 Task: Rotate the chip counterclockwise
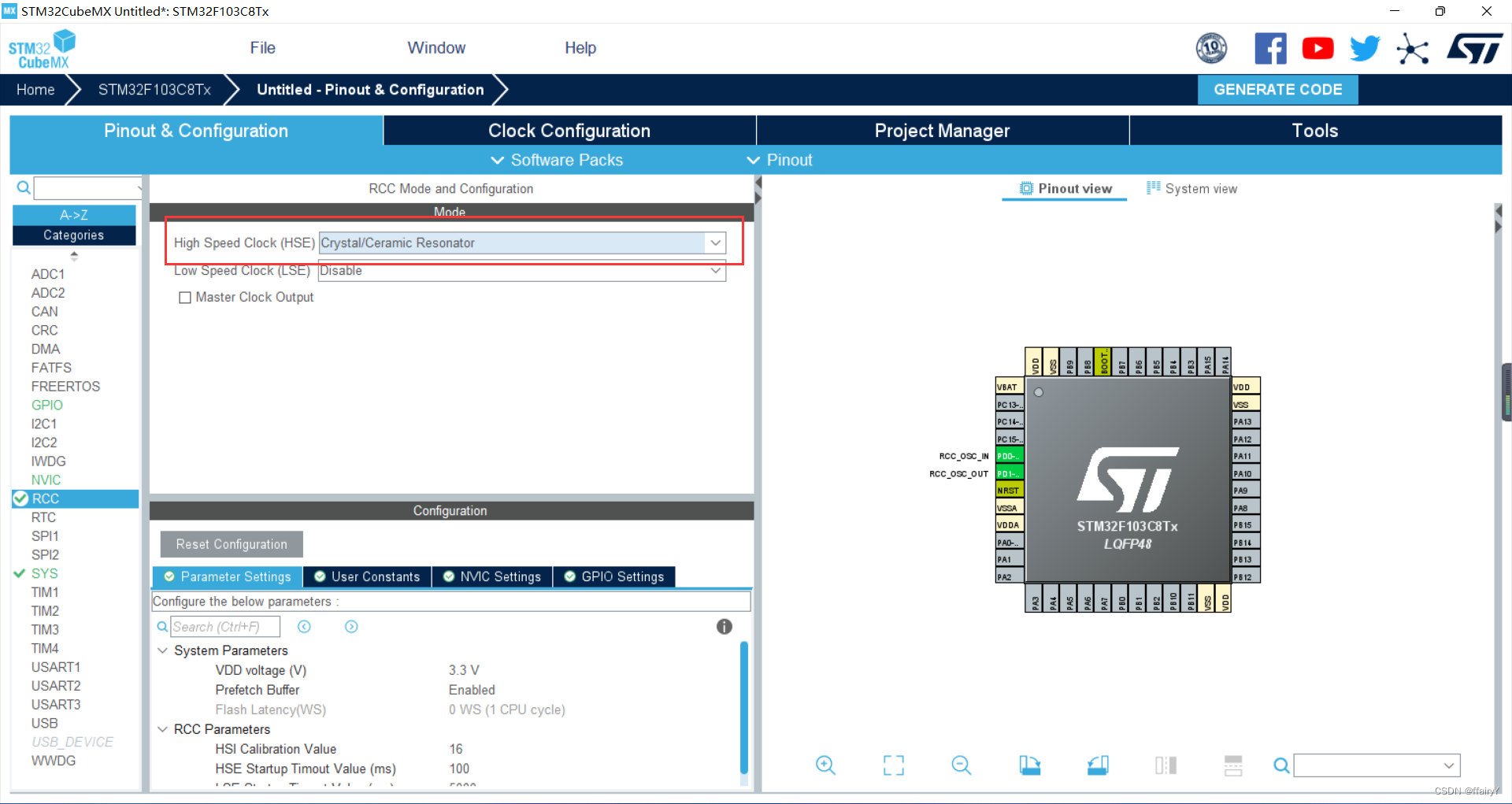1098,765
